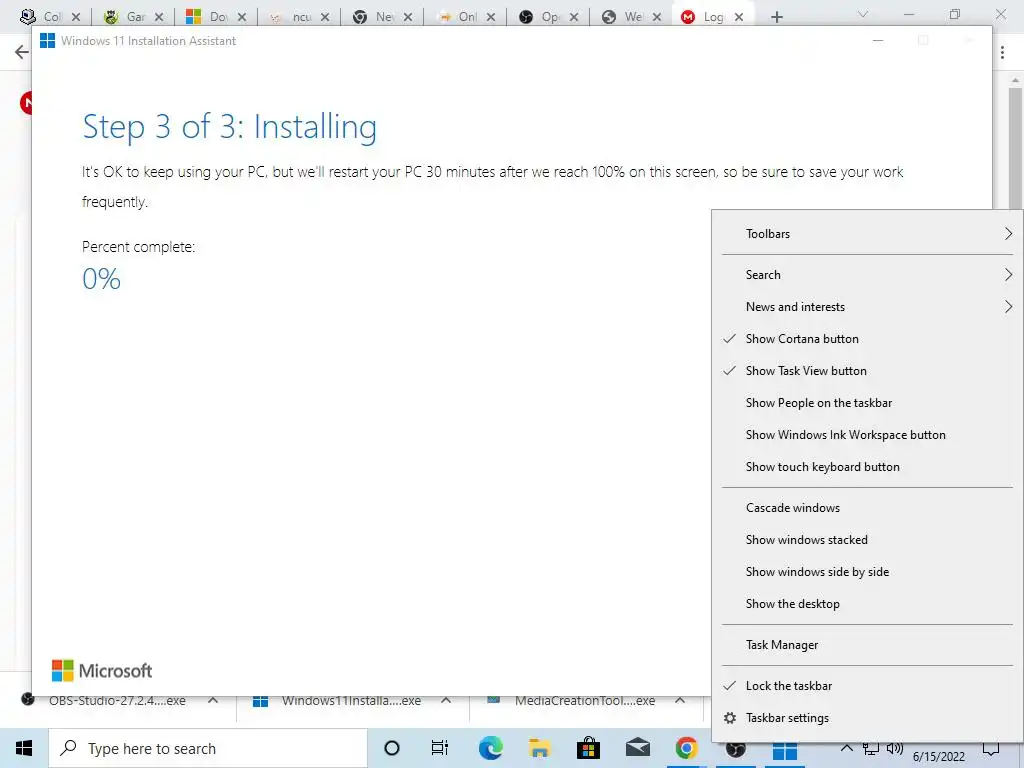Screen dimensions: 1024x768
Task: Open Microsoft Store from the taskbar
Action: click(588, 748)
